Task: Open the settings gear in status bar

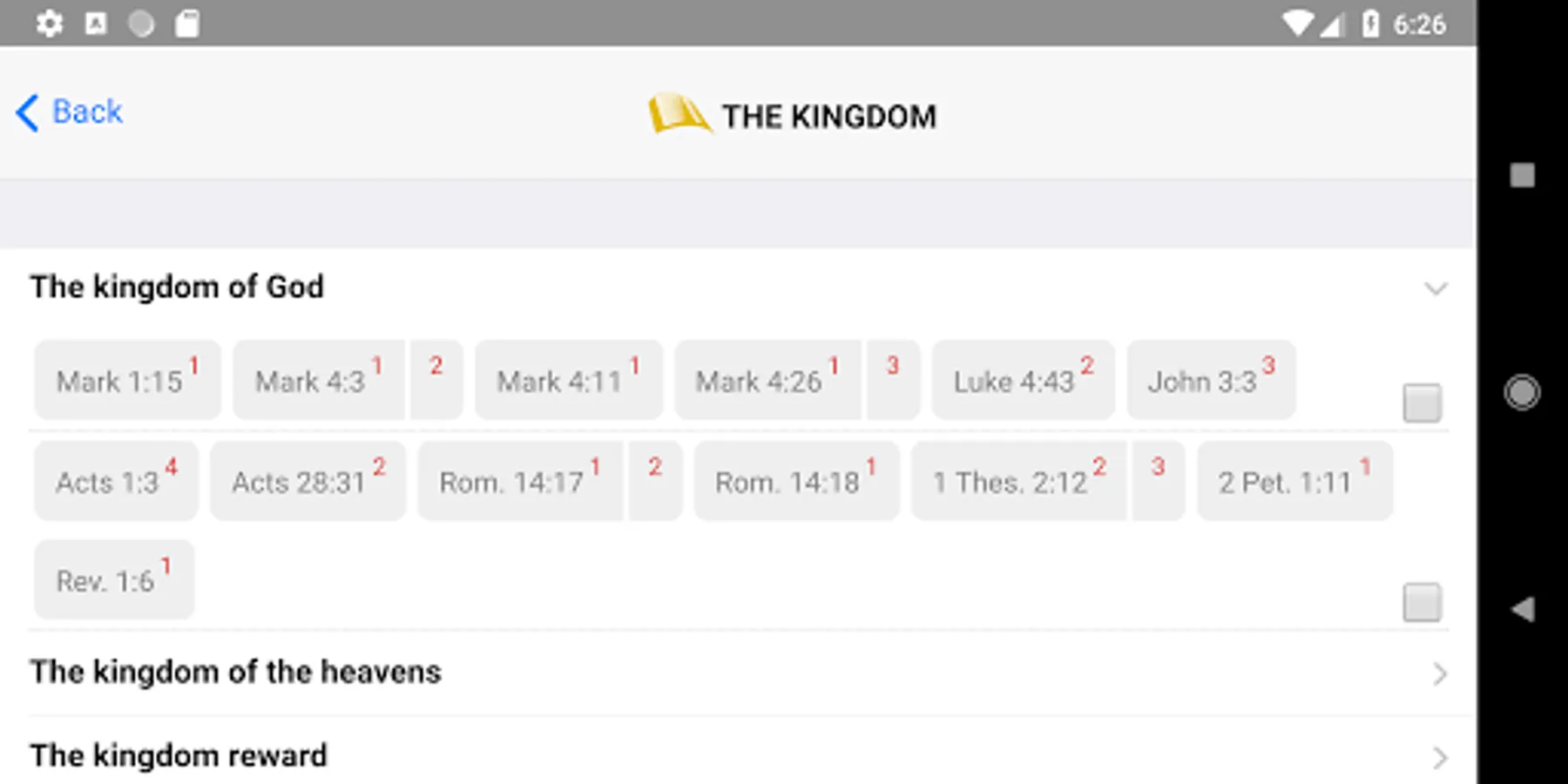Action: click(50, 24)
